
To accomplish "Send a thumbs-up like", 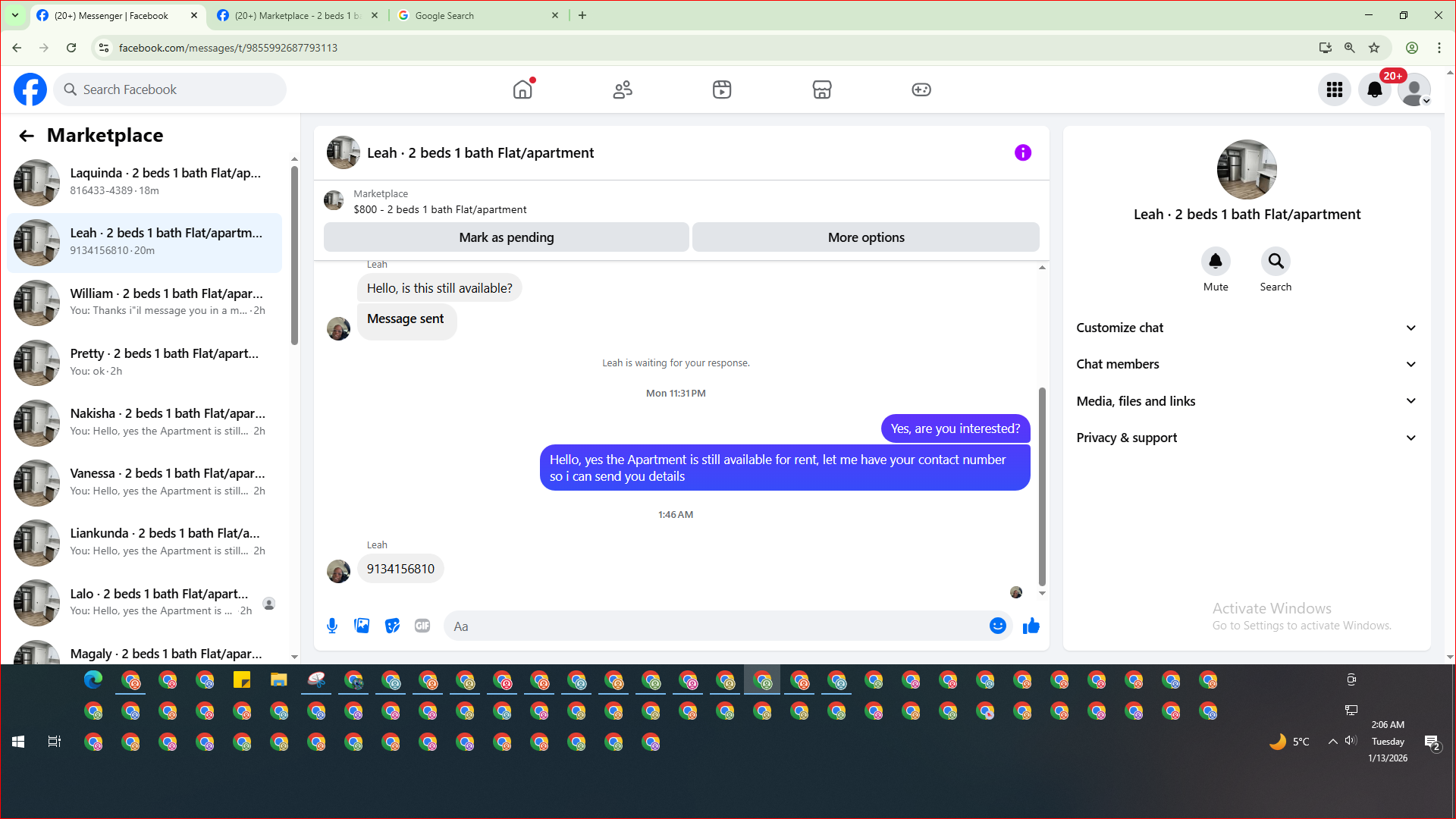I will pos(1031,626).
